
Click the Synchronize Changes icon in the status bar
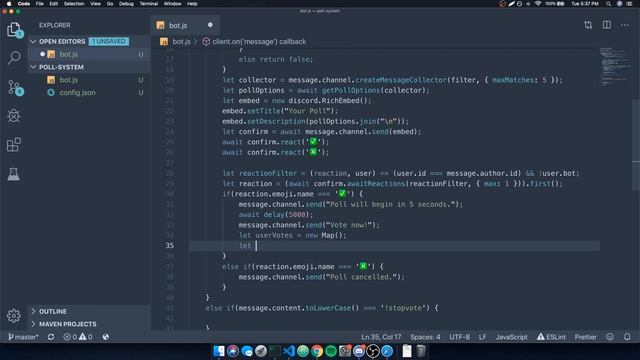(51, 337)
